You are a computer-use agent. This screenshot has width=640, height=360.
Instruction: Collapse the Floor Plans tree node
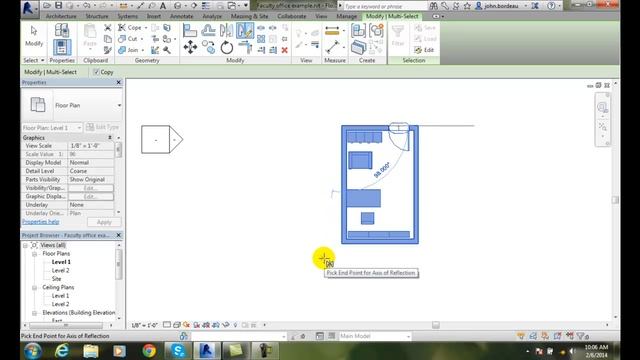point(35,254)
